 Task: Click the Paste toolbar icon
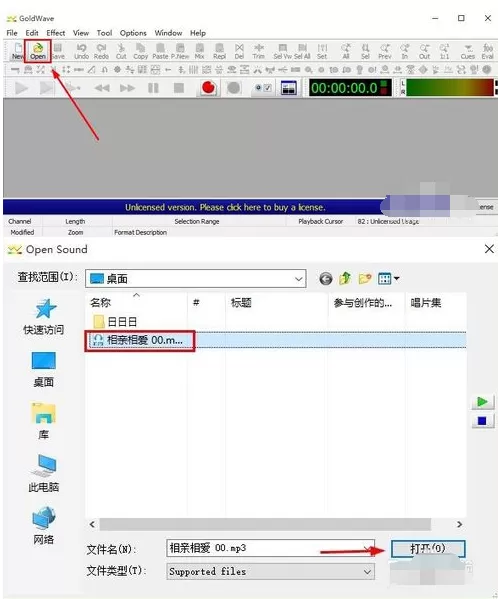[x=160, y=51]
